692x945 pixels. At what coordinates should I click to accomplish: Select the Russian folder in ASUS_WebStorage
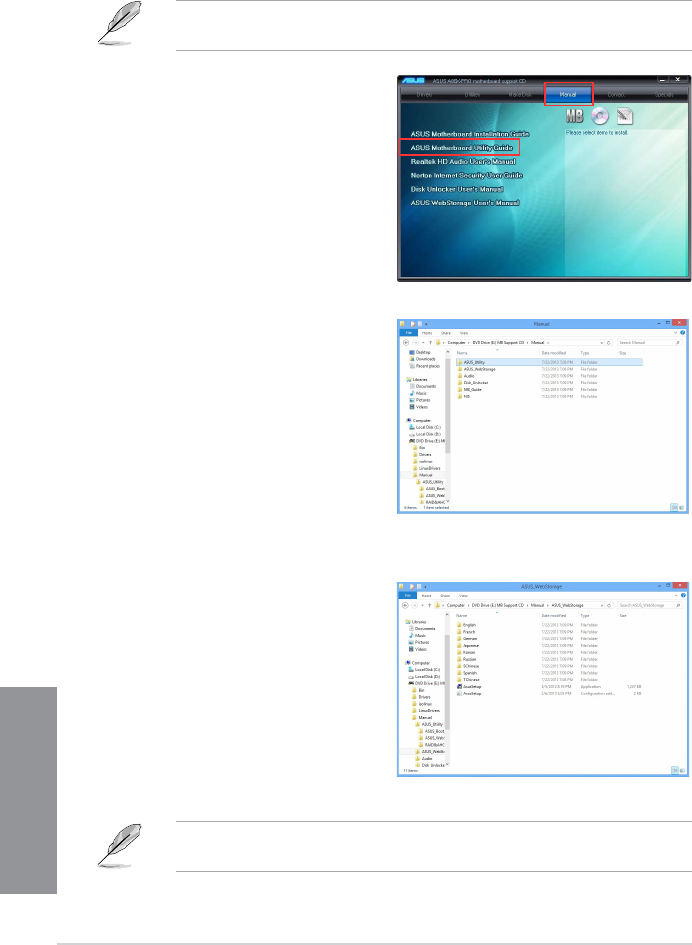(x=467, y=659)
